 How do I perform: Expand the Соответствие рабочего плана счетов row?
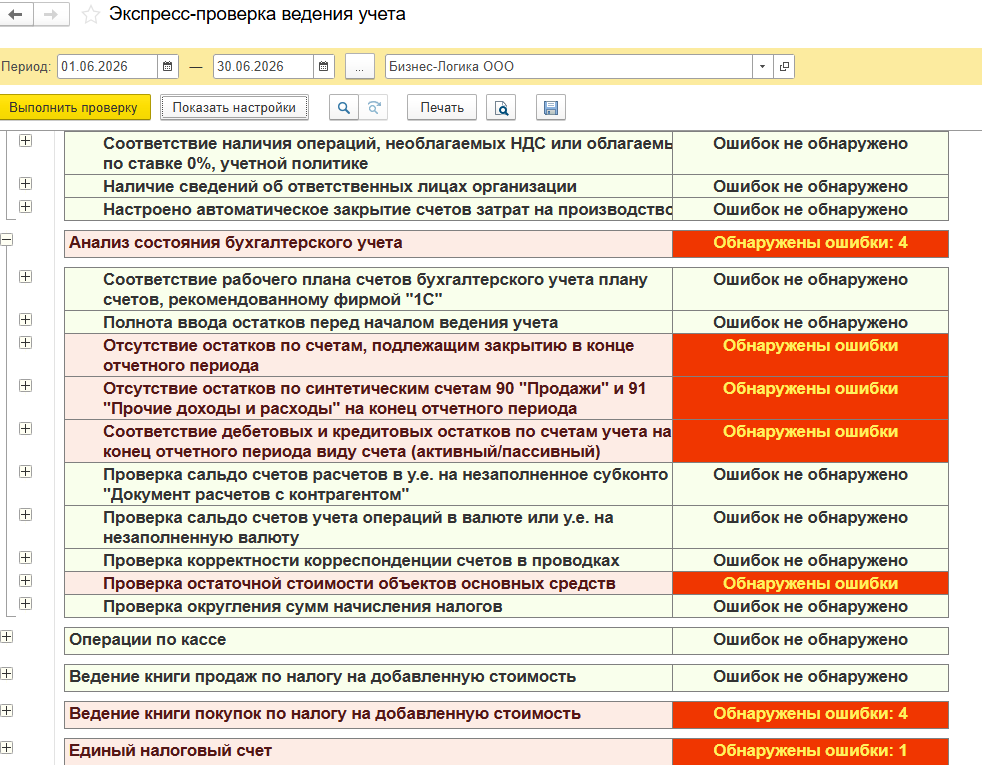click(x=25, y=277)
